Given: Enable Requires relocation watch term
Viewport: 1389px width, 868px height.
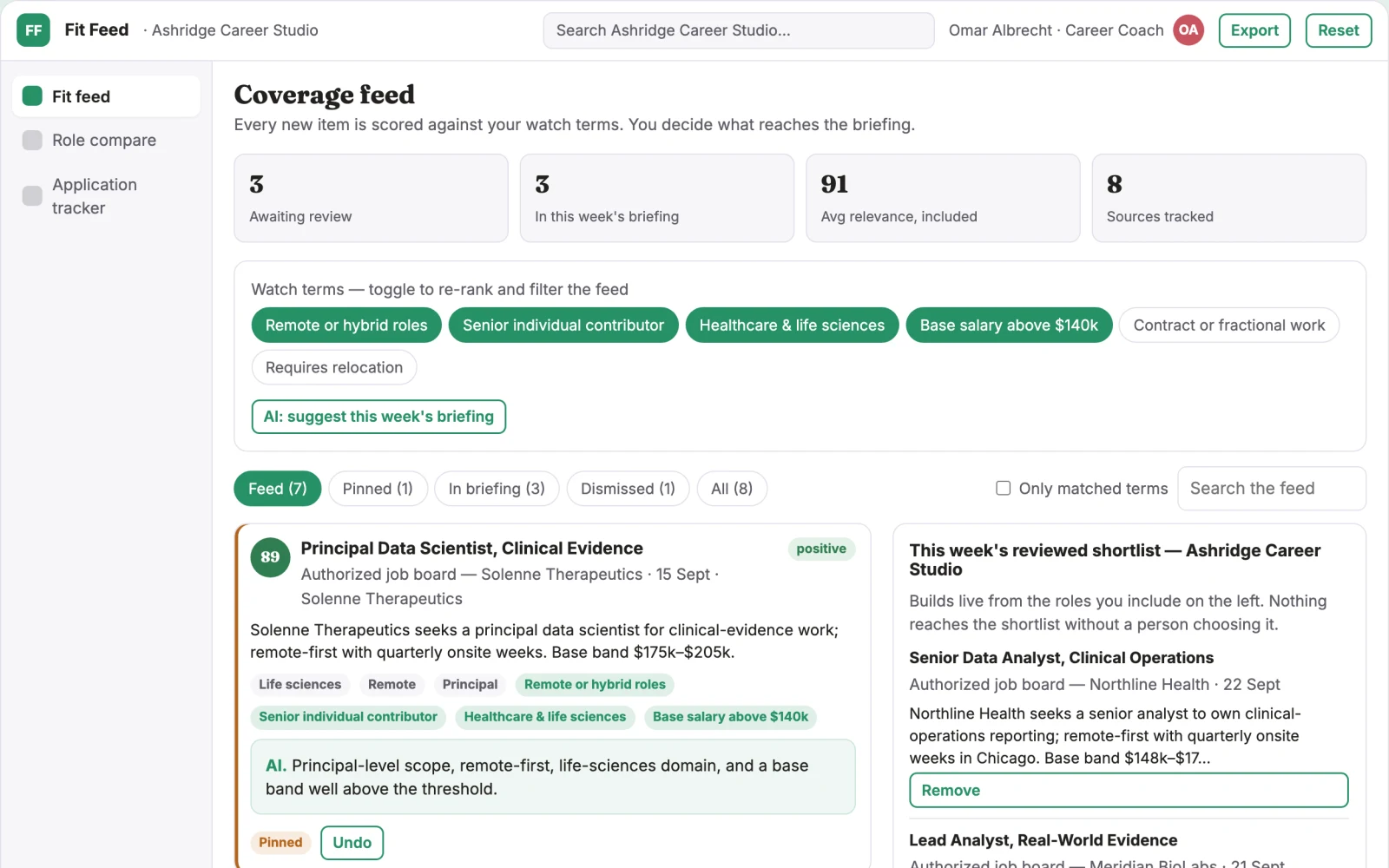Looking at the screenshot, I should coord(334,367).
